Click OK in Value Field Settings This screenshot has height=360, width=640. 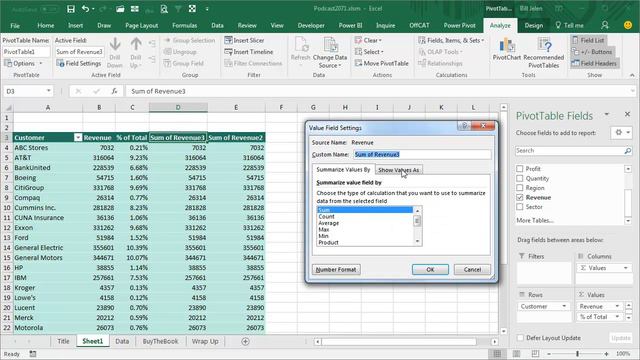click(430, 269)
